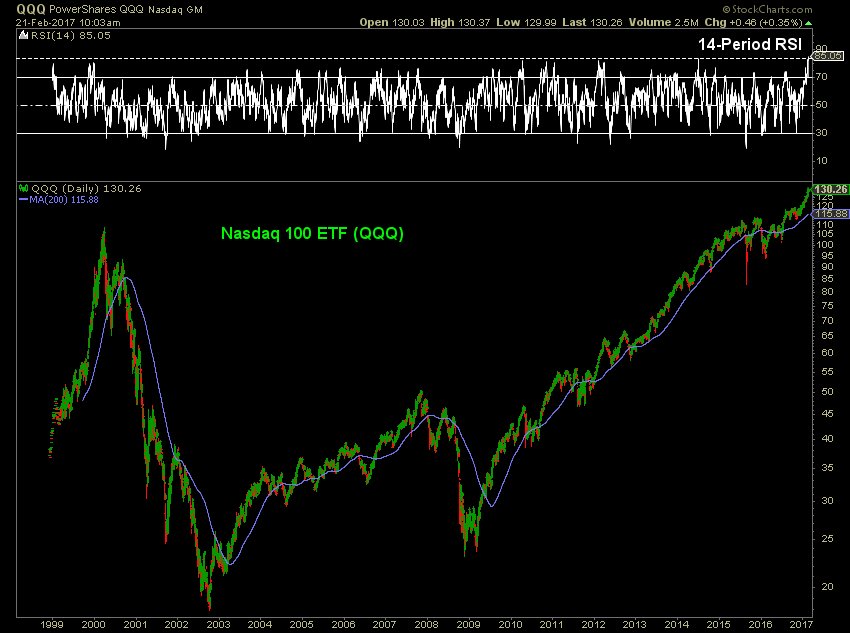Click the PowerShares QQQ Nasdaq GM name
The image size is (850, 633).
[x=126, y=10]
